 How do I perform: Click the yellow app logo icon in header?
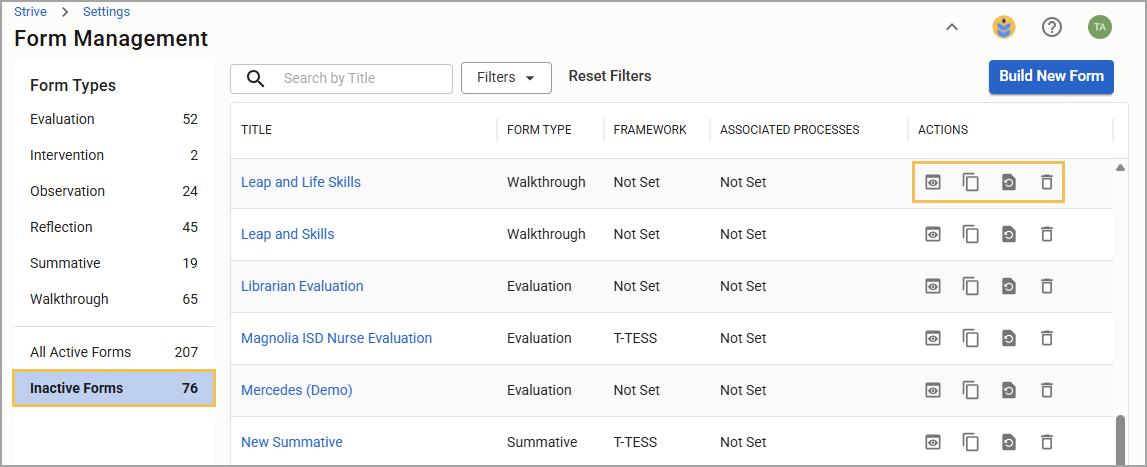(1004, 27)
